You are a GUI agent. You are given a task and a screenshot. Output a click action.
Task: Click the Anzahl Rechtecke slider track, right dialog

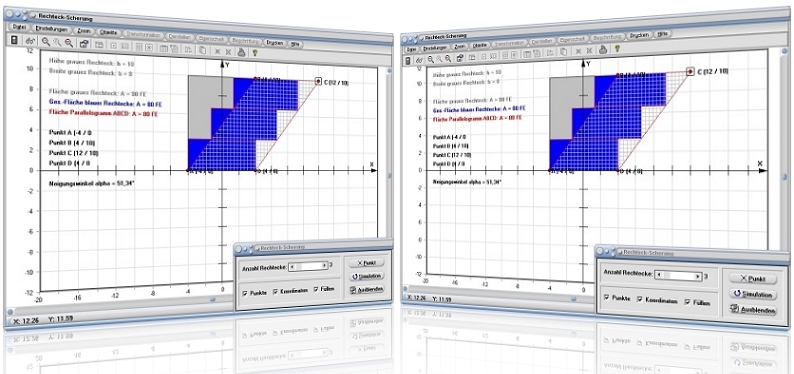click(678, 276)
